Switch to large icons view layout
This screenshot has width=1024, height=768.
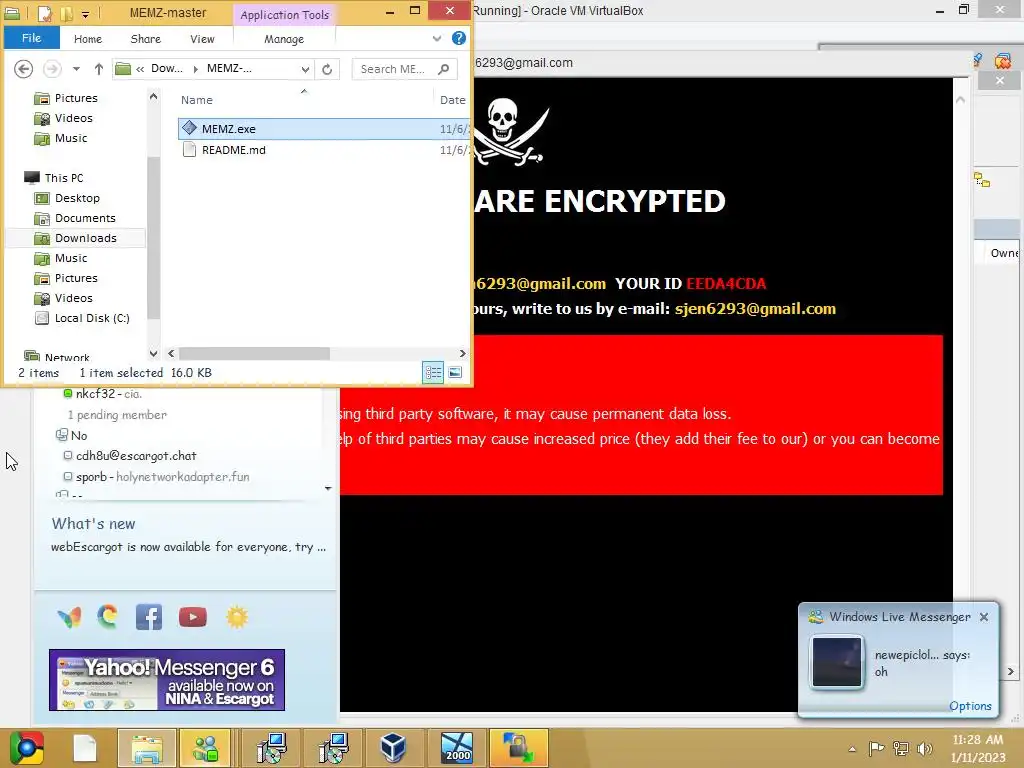tap(455, 372)
